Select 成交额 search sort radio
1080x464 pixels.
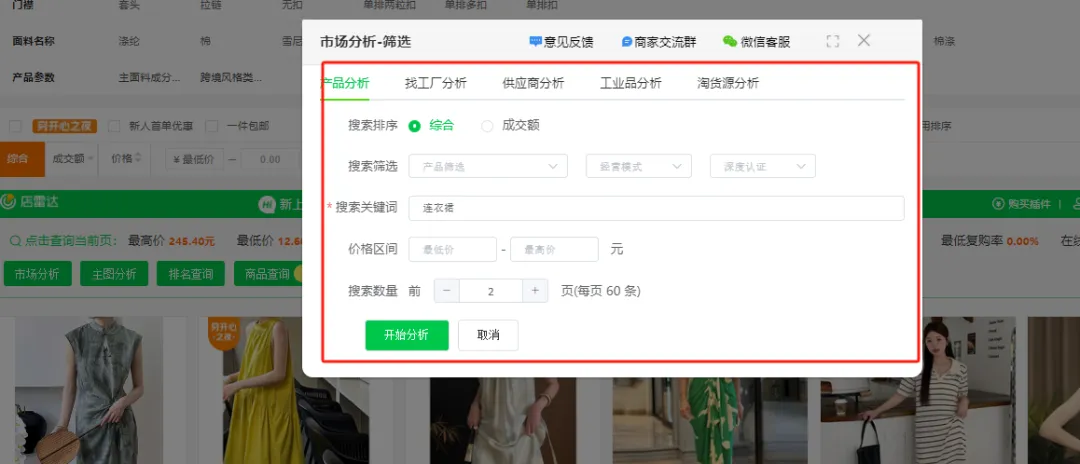(487, 126)
